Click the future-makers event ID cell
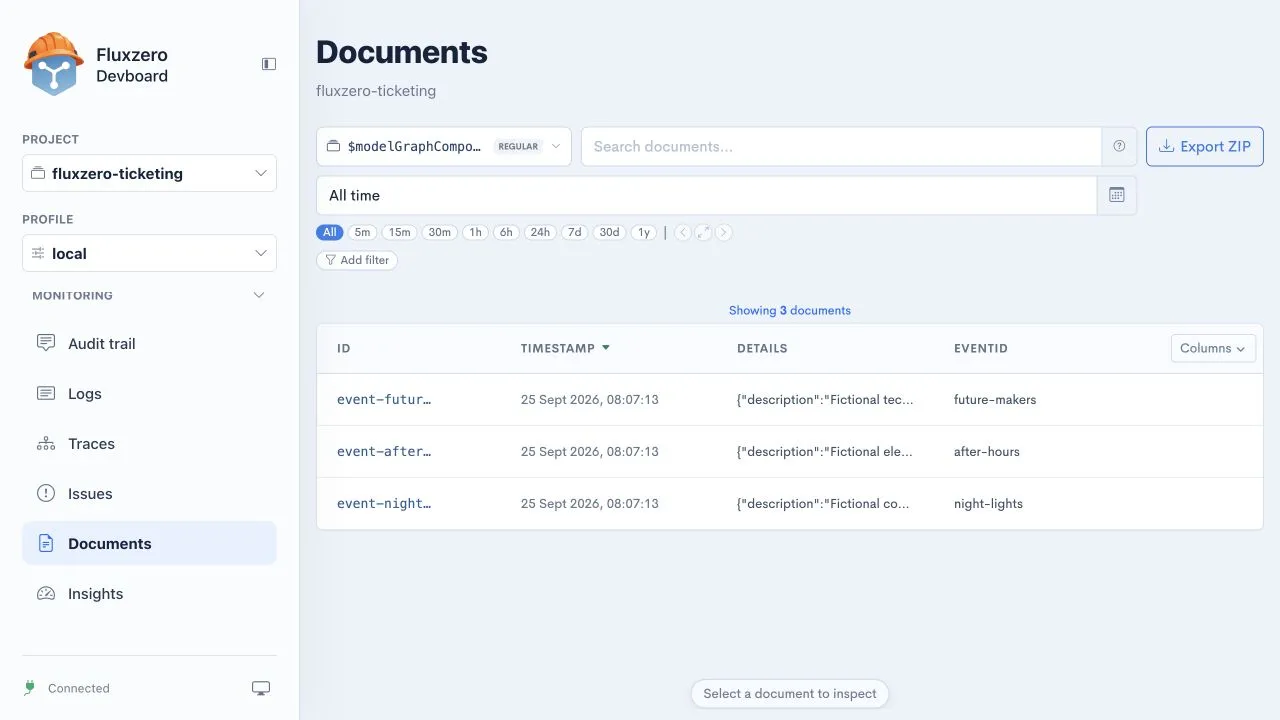1280x720 pixels. point(995,400)
